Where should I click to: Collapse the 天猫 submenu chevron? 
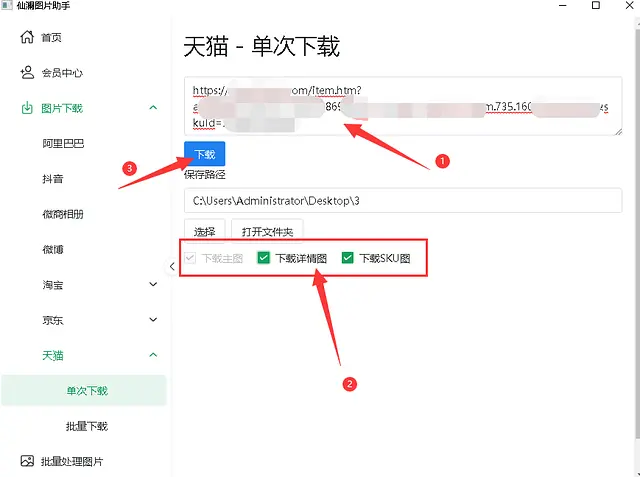click(x=153, y=355)
